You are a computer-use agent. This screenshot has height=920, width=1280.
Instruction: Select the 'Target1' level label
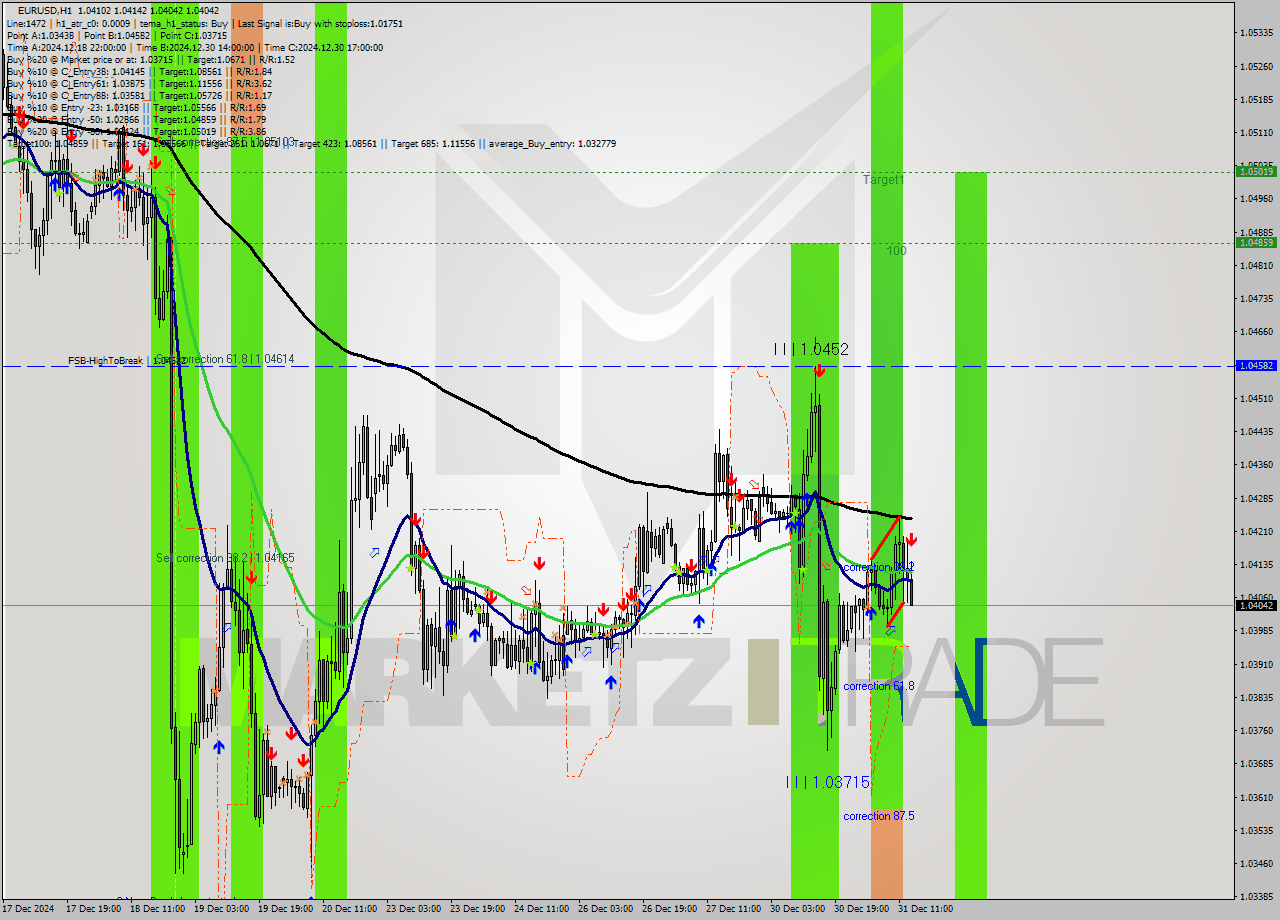coord(884,180)
